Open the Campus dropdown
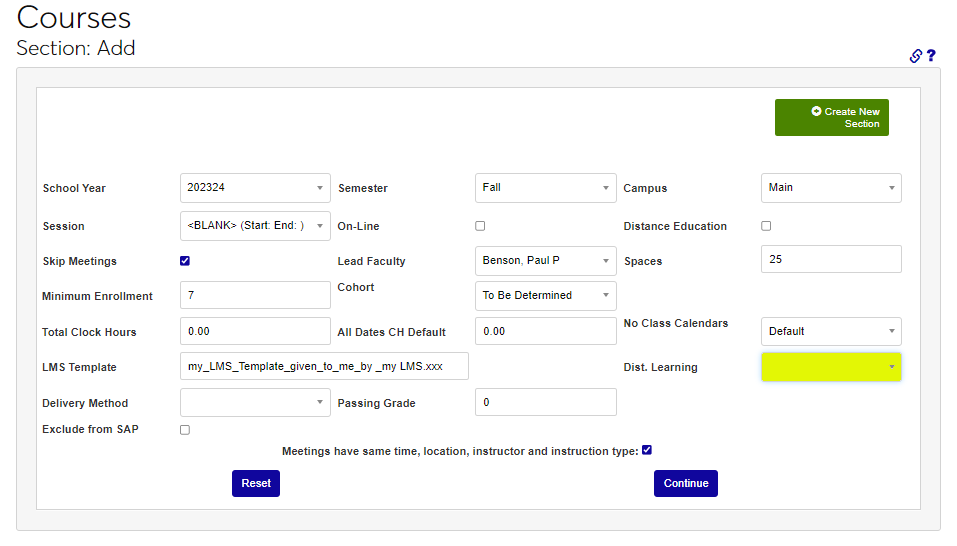The width and height of the screenshot is (957, 546). [x=831, y=188]
